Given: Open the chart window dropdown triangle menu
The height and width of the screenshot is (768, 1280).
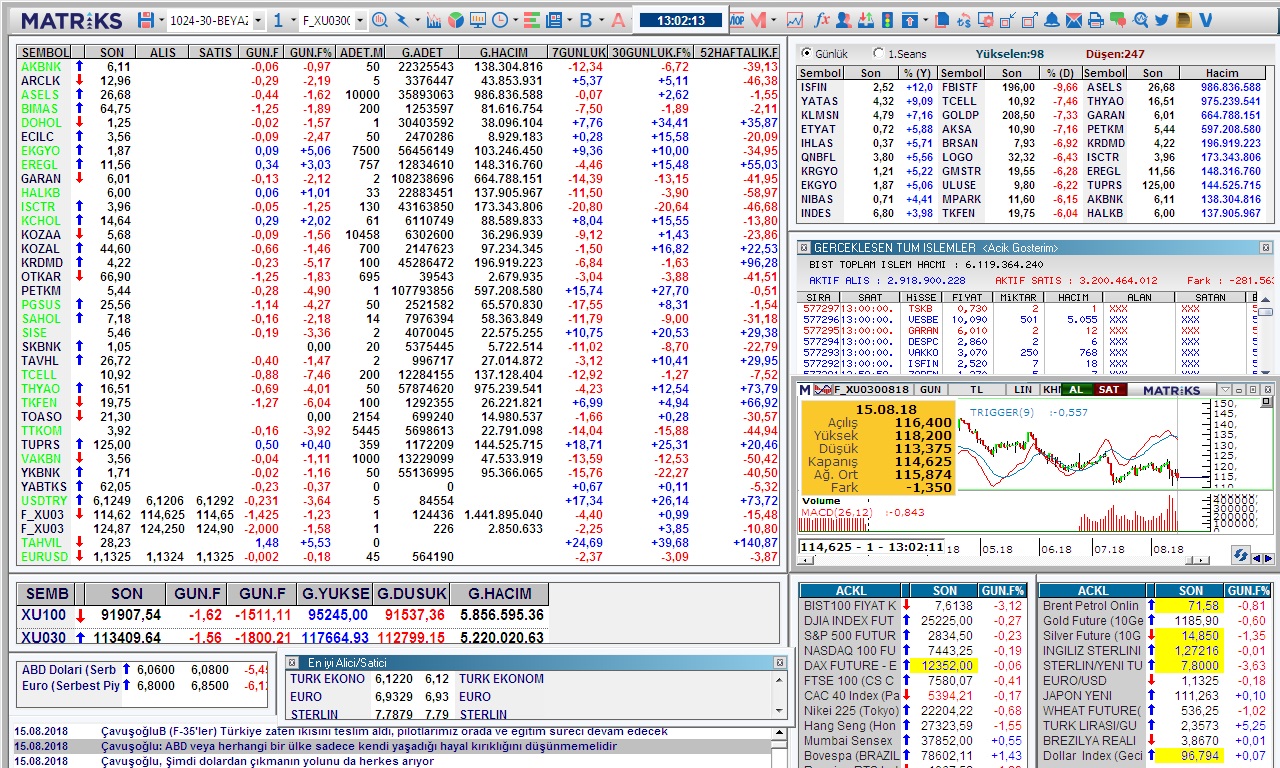Looking at the screenshot, I should coord(1224,389).
